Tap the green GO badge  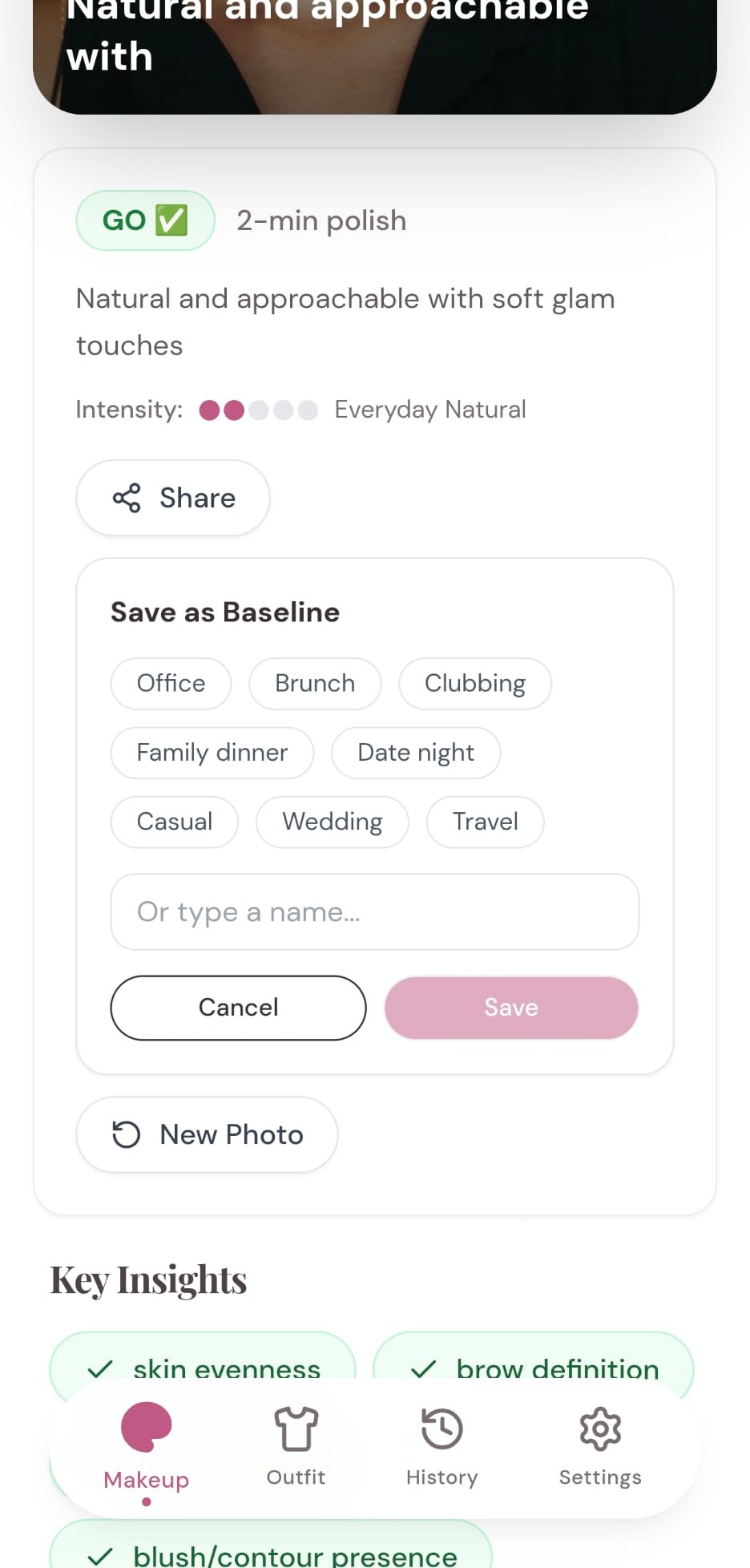click(x=145, y=220)
